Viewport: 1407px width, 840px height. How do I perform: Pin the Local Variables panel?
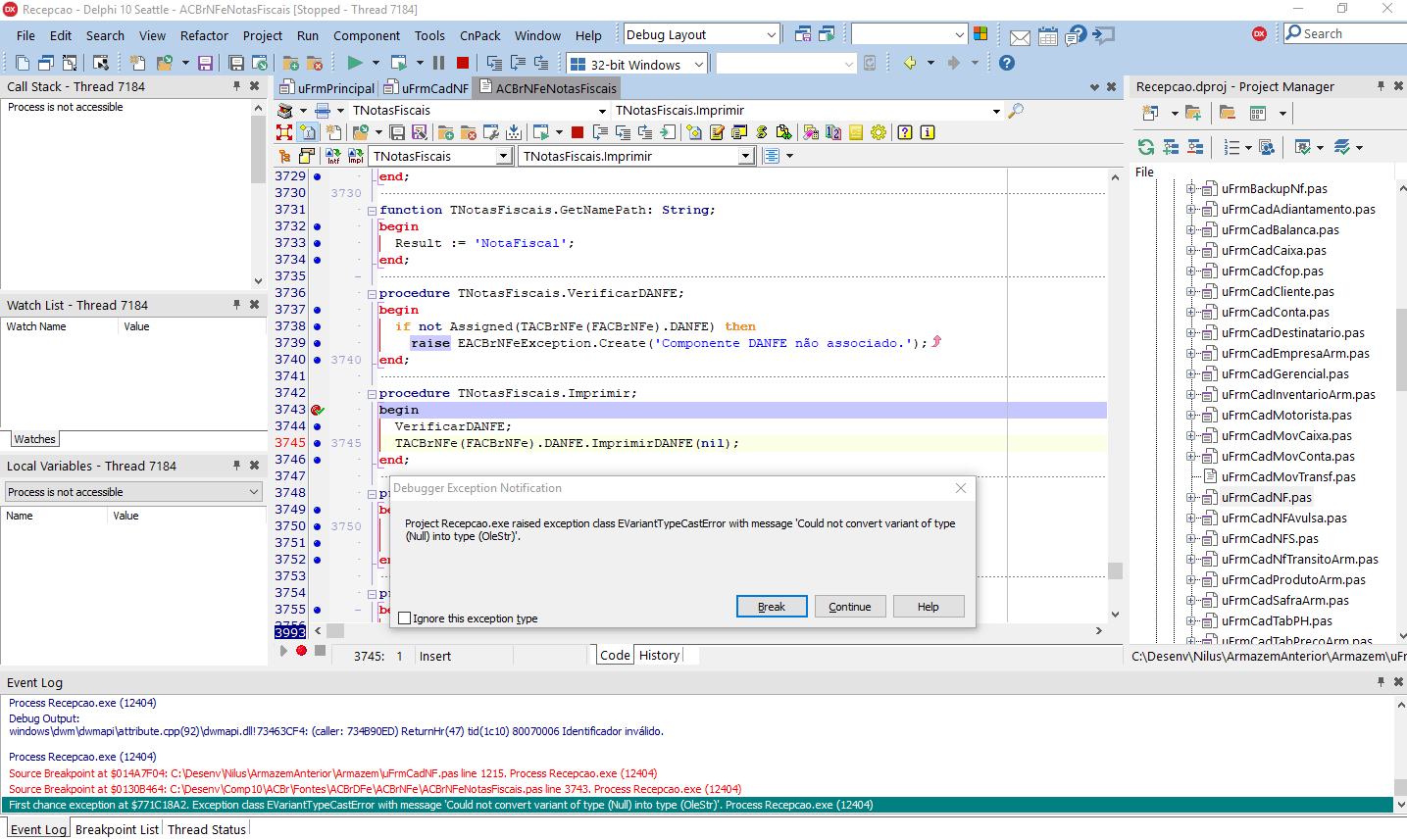236,466
